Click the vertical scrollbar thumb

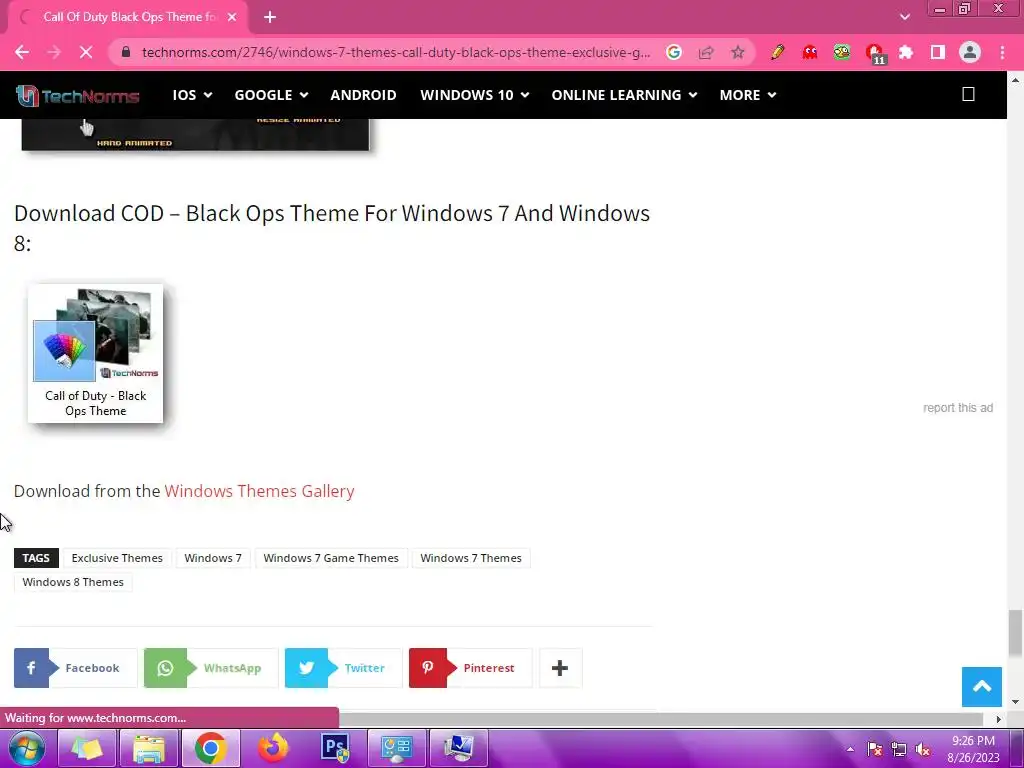[x=1015, y=632]
